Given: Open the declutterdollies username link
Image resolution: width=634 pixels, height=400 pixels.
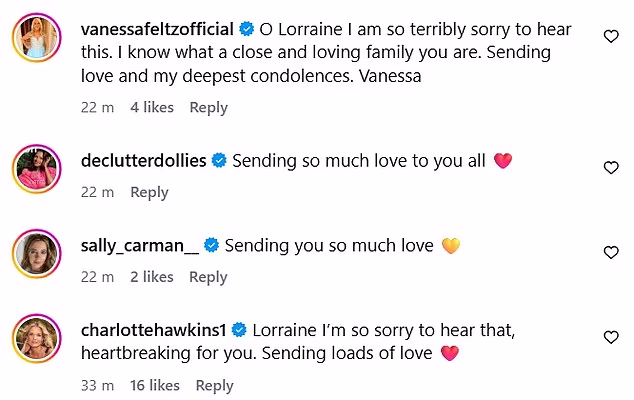Looking at the screenshot, I should click(x=143, y=160).
